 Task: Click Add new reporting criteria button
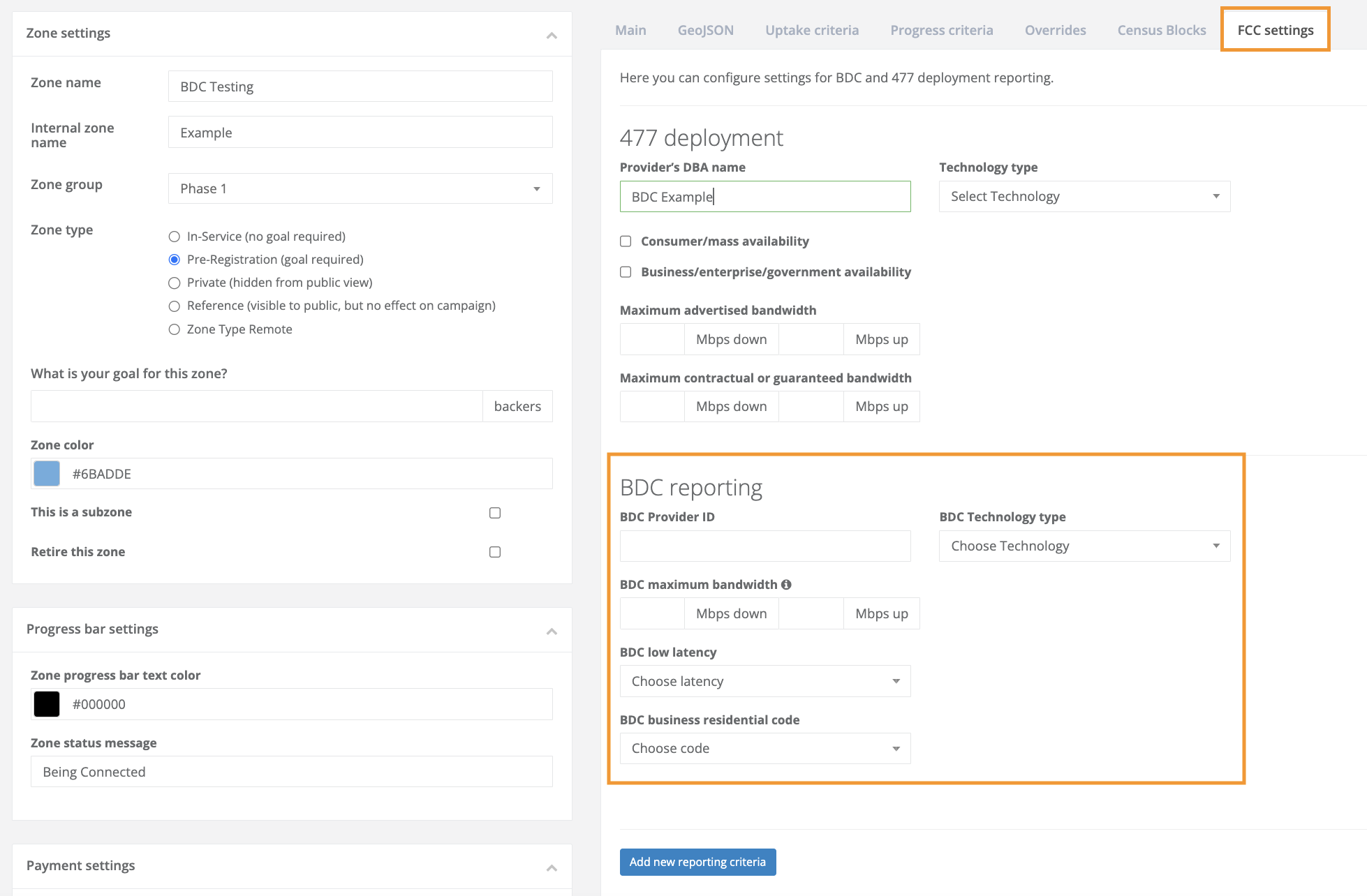(697, 862)
